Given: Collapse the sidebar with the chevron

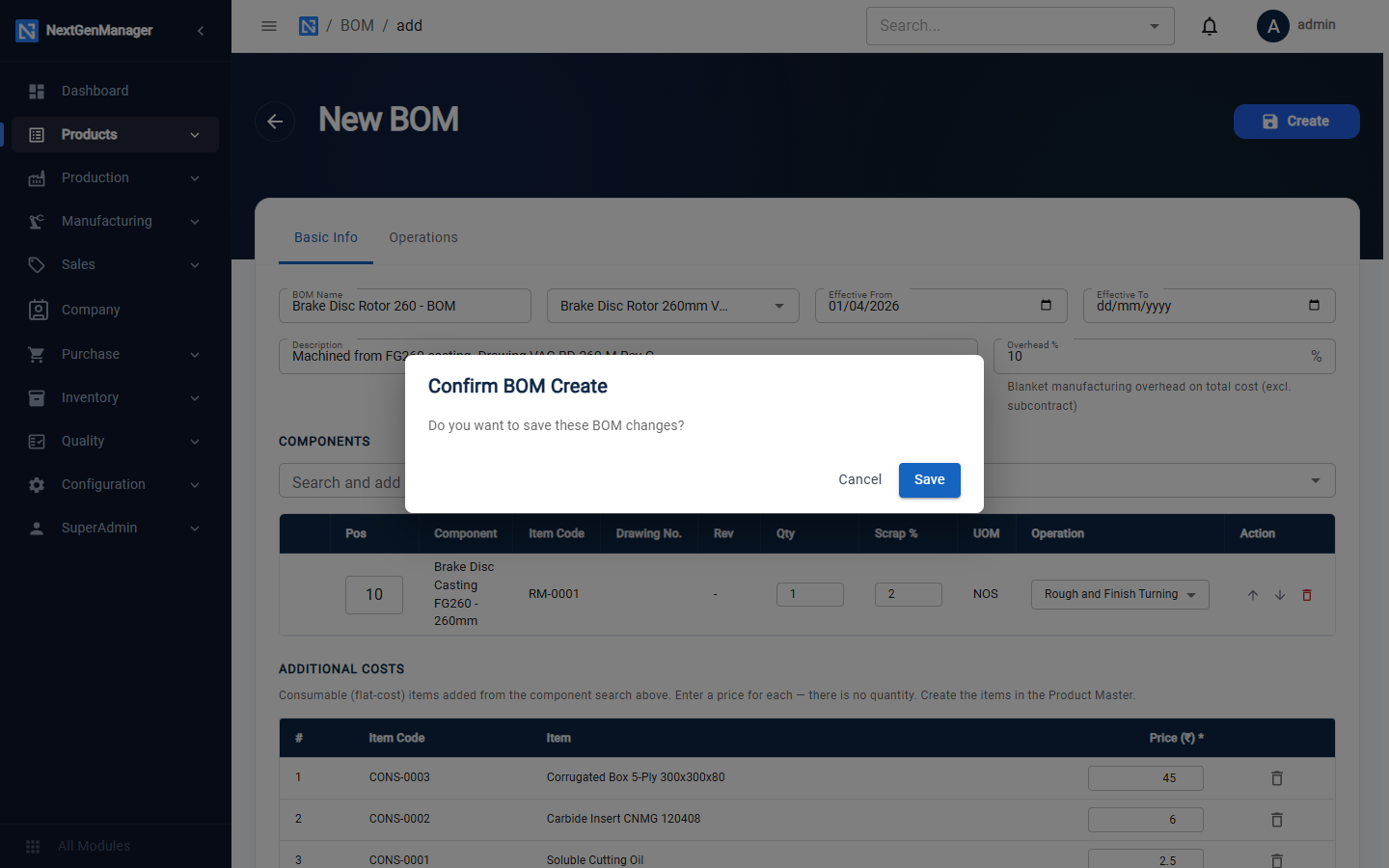Looking at the screenshot, I should coord(201,31).
